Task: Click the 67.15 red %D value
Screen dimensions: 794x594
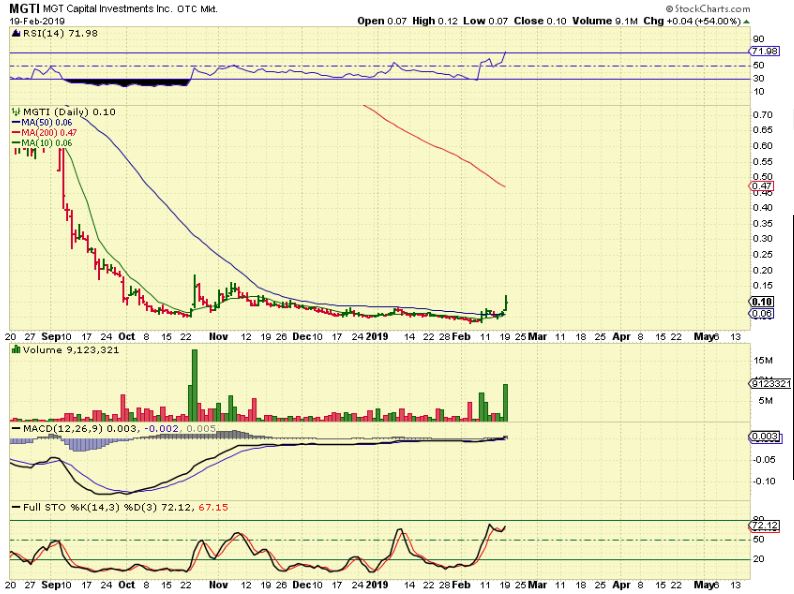Action: coord(213,507)
